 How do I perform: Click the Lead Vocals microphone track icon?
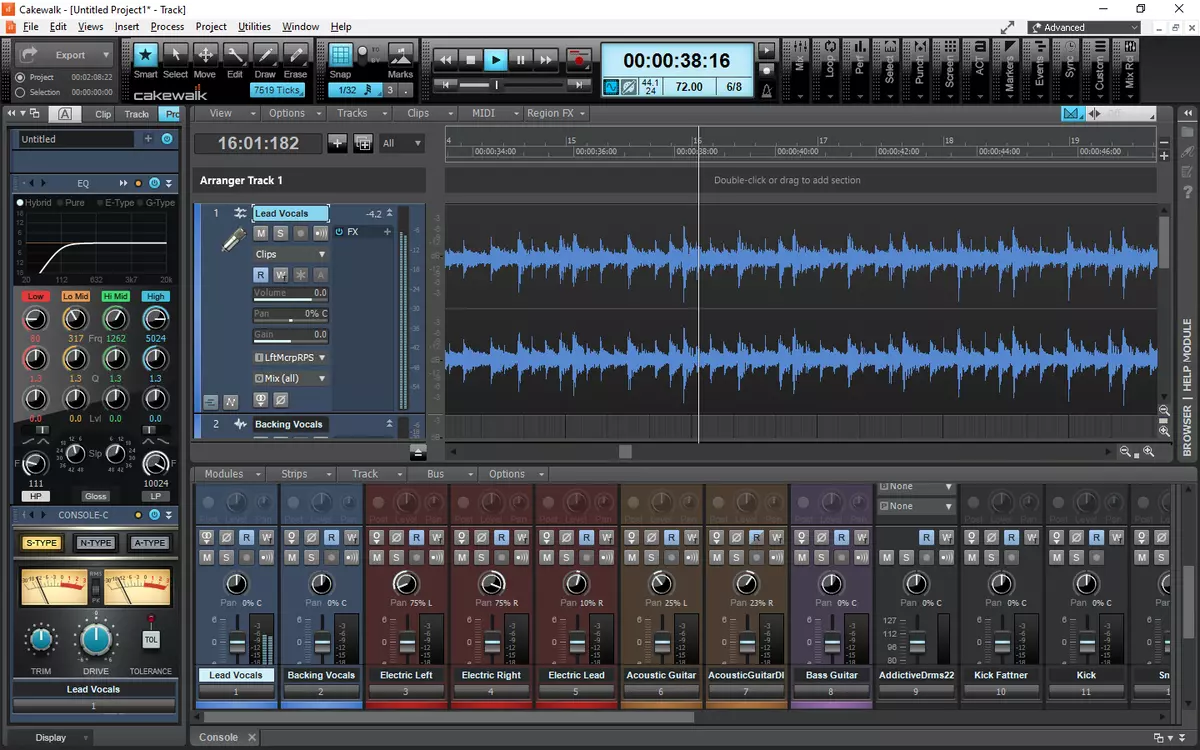coord(233,239)
